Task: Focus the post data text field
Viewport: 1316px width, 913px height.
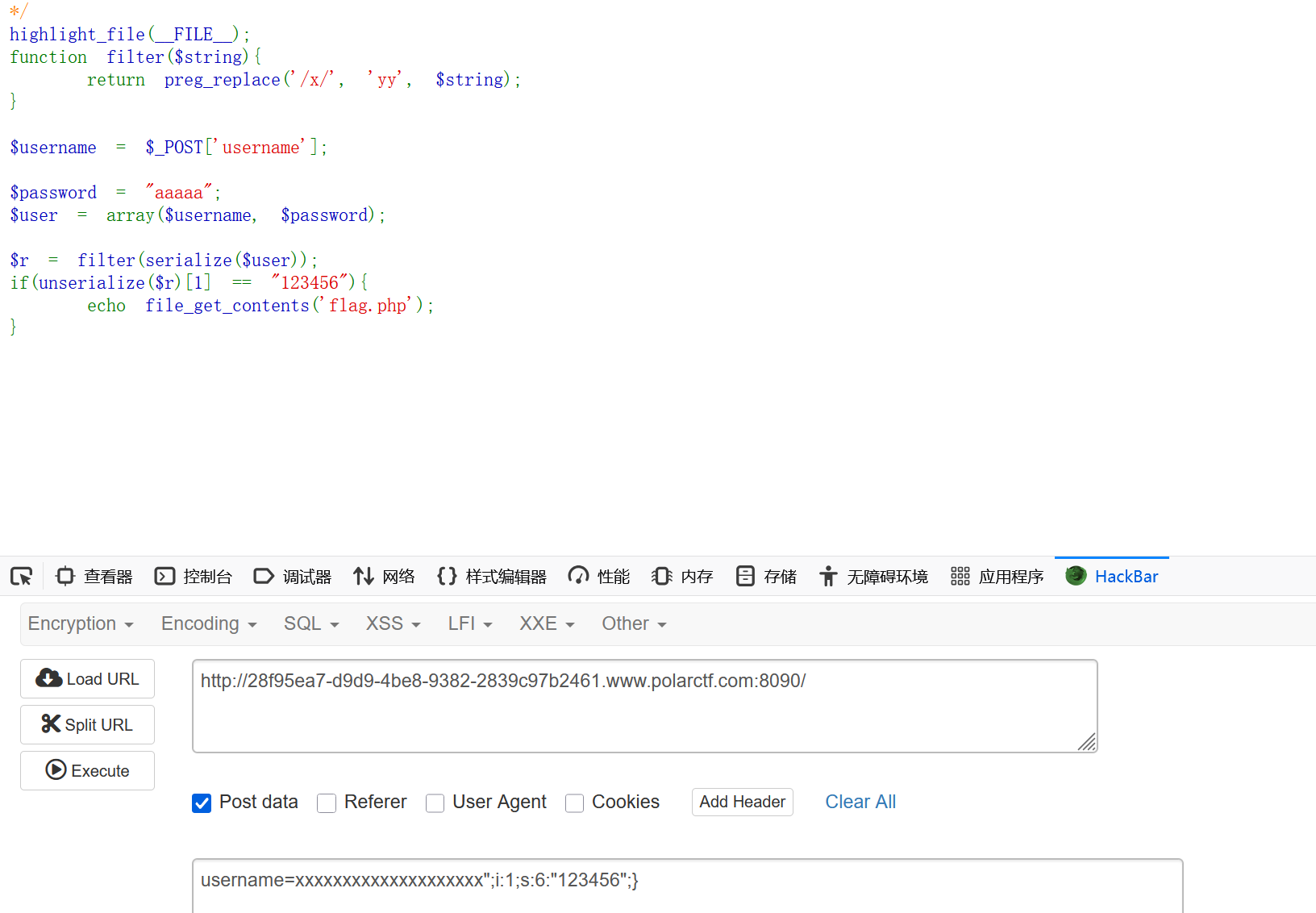Action: coord(688,886)
